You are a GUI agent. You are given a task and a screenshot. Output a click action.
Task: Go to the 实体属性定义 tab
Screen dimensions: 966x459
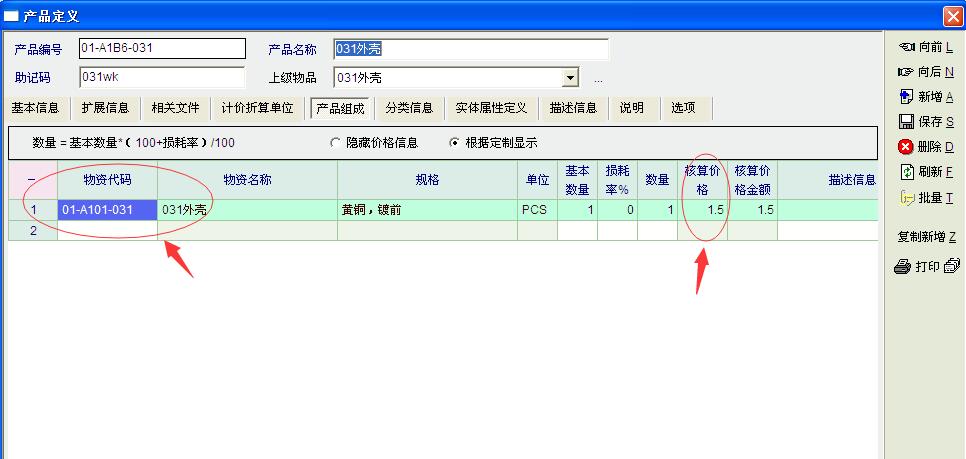tap(490, 108)
